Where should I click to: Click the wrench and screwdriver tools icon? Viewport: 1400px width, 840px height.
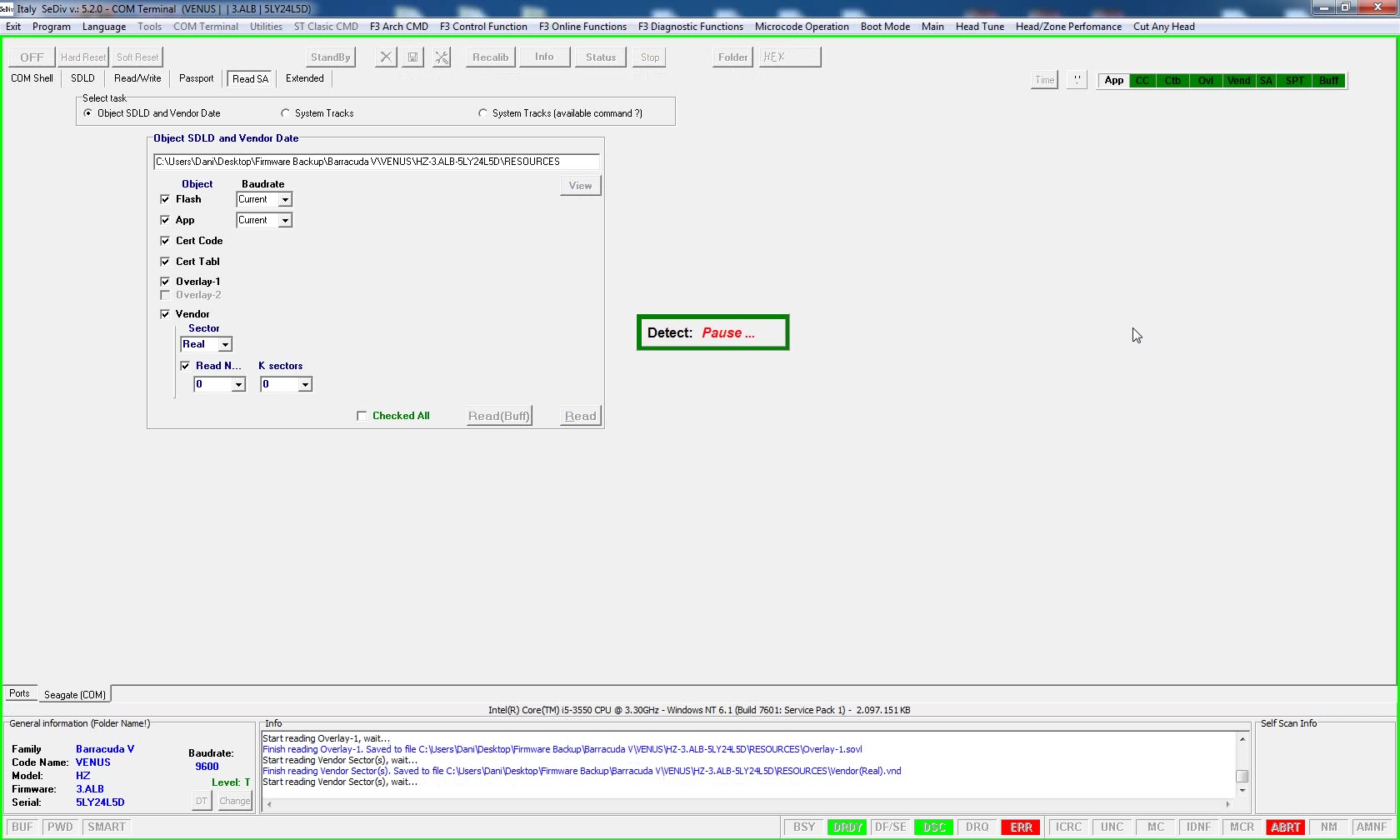coord(442,57)
